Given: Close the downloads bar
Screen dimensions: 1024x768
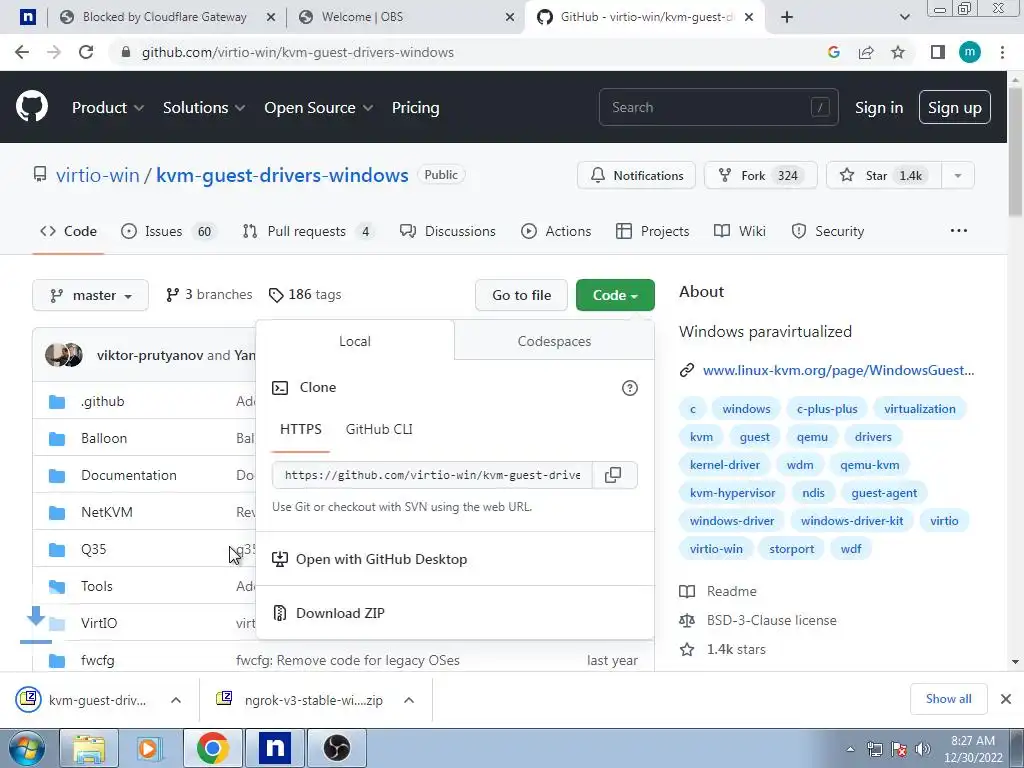Looking at the screenshot, I should (1006, 699).
